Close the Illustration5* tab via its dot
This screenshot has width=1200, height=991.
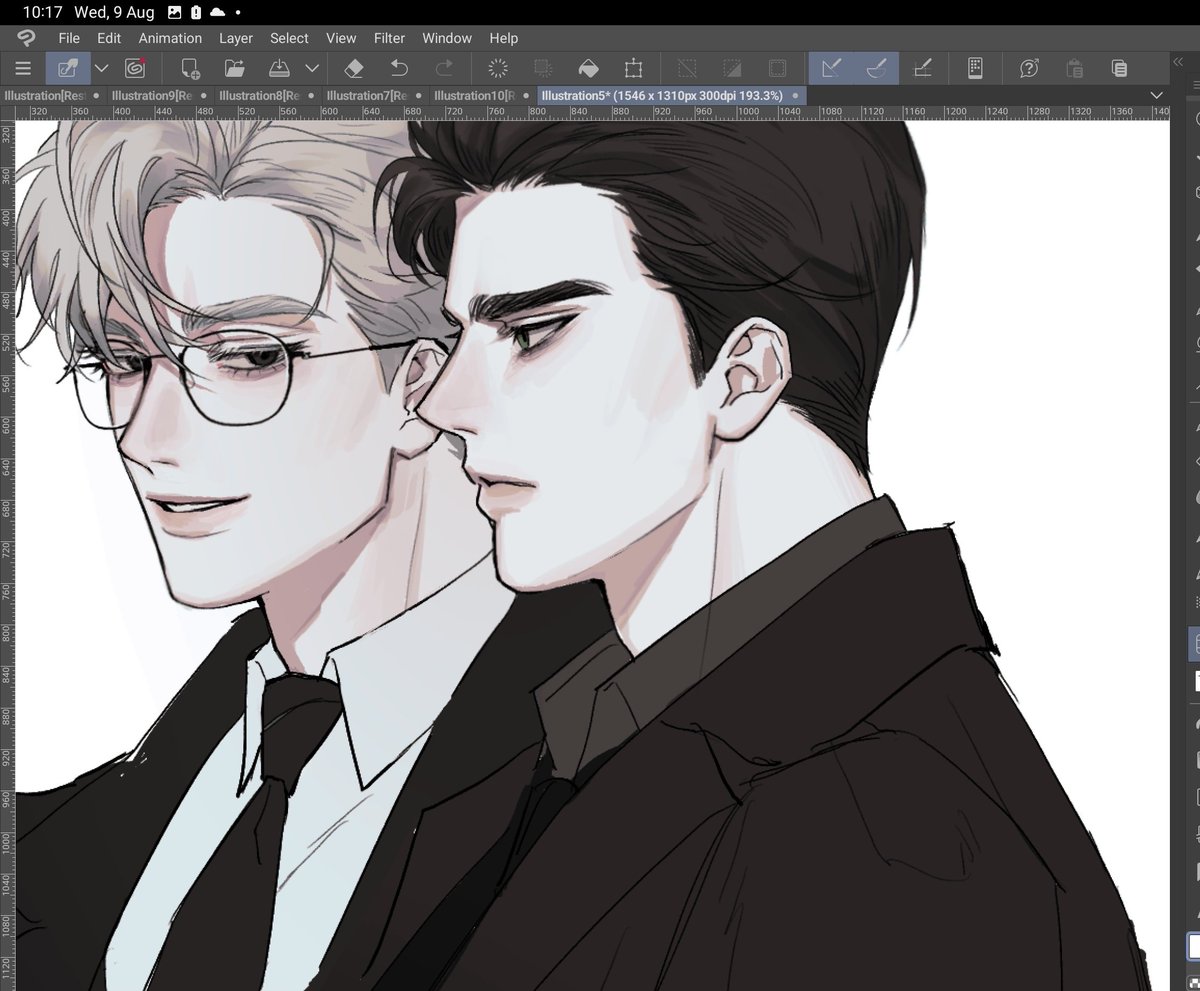point(795,96)
